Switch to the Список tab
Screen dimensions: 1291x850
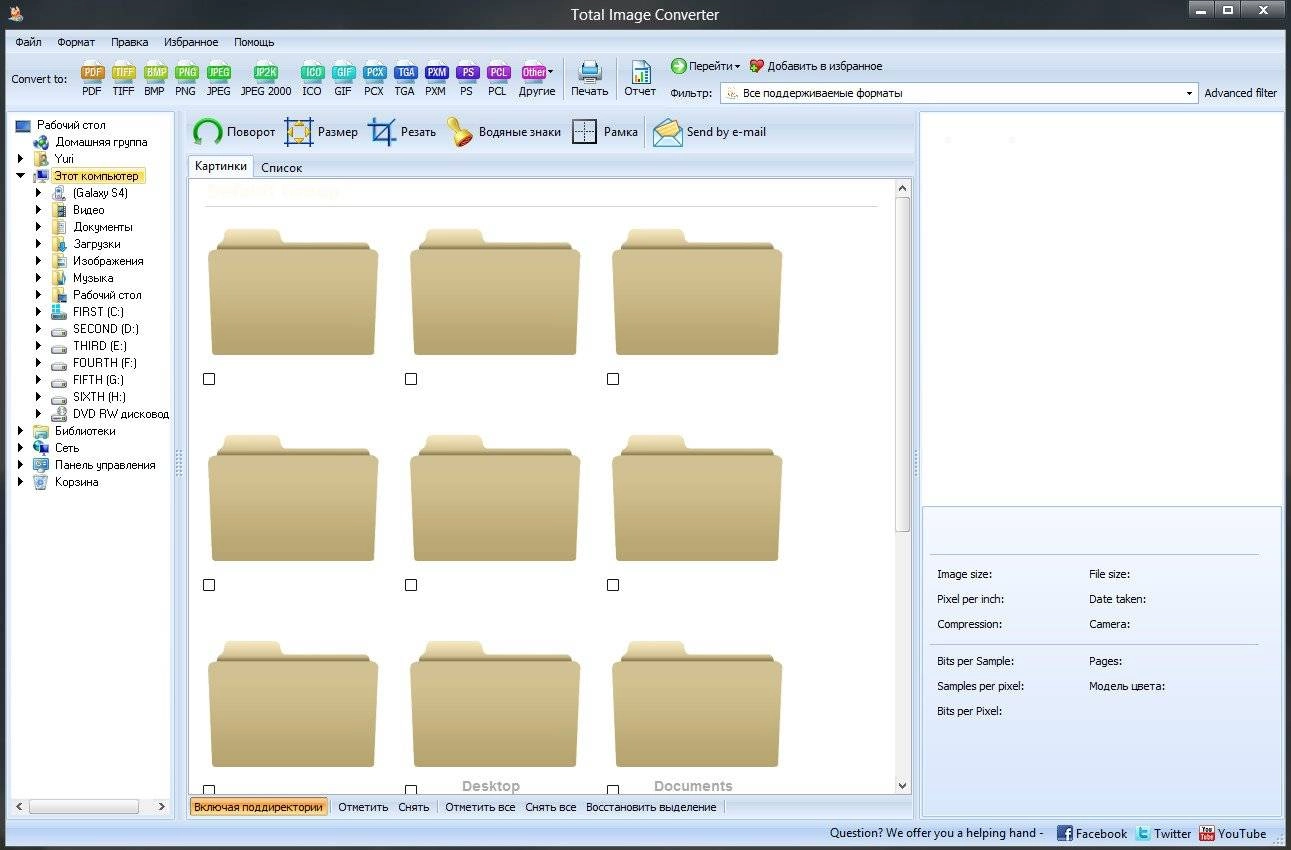pos(281,168)
